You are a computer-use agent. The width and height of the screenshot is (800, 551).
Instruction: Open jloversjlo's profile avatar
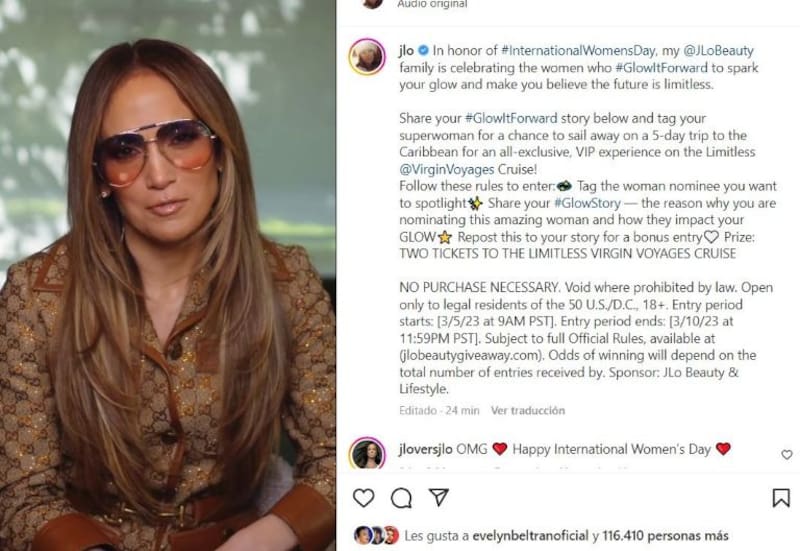pos(367,453)
